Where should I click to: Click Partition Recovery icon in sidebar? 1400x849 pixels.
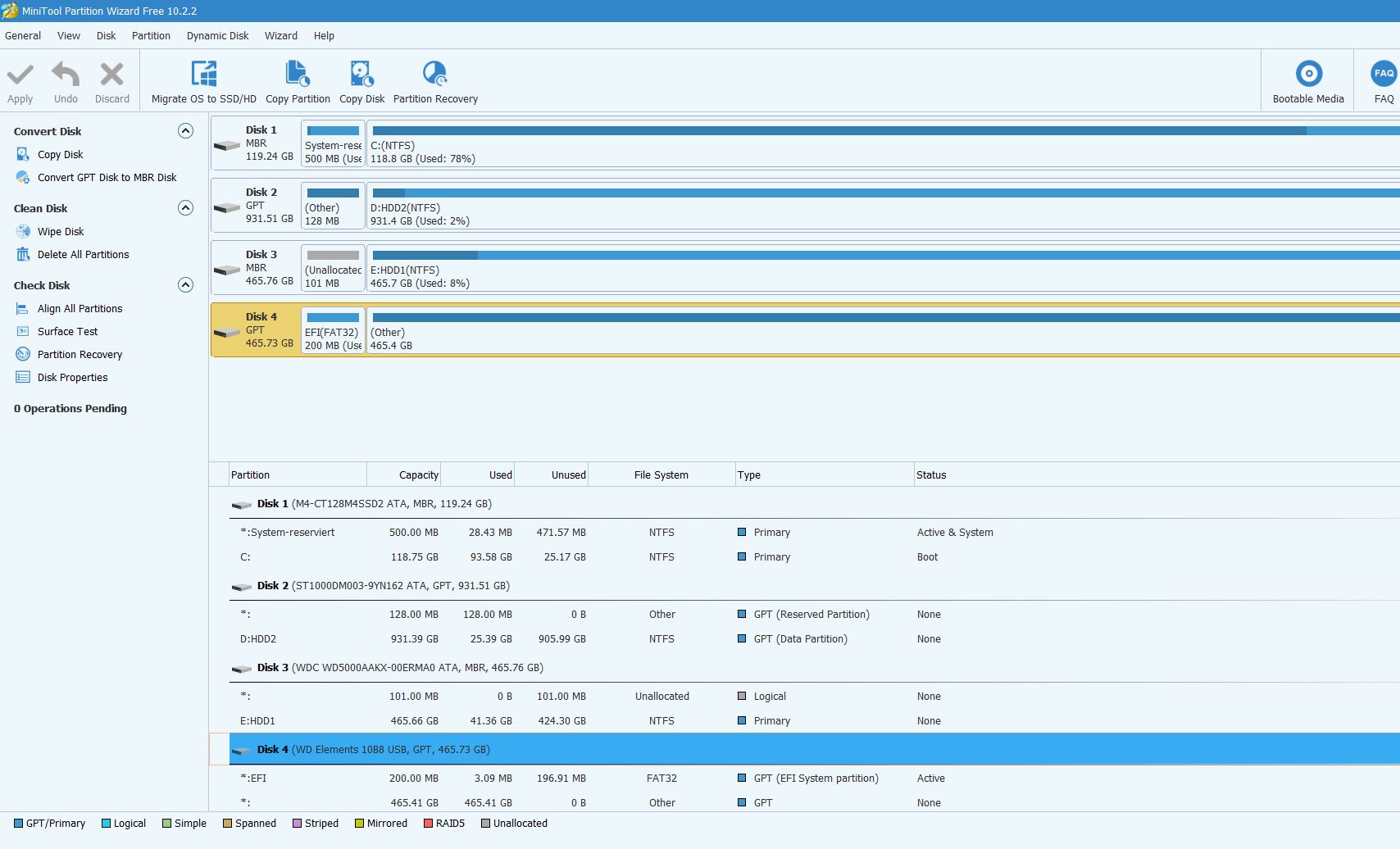[23, 354]
